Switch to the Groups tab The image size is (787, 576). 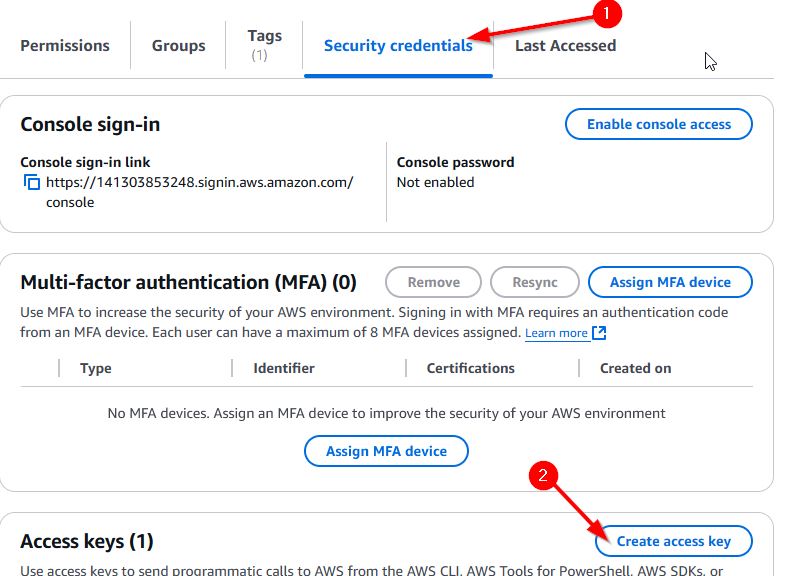179,45
